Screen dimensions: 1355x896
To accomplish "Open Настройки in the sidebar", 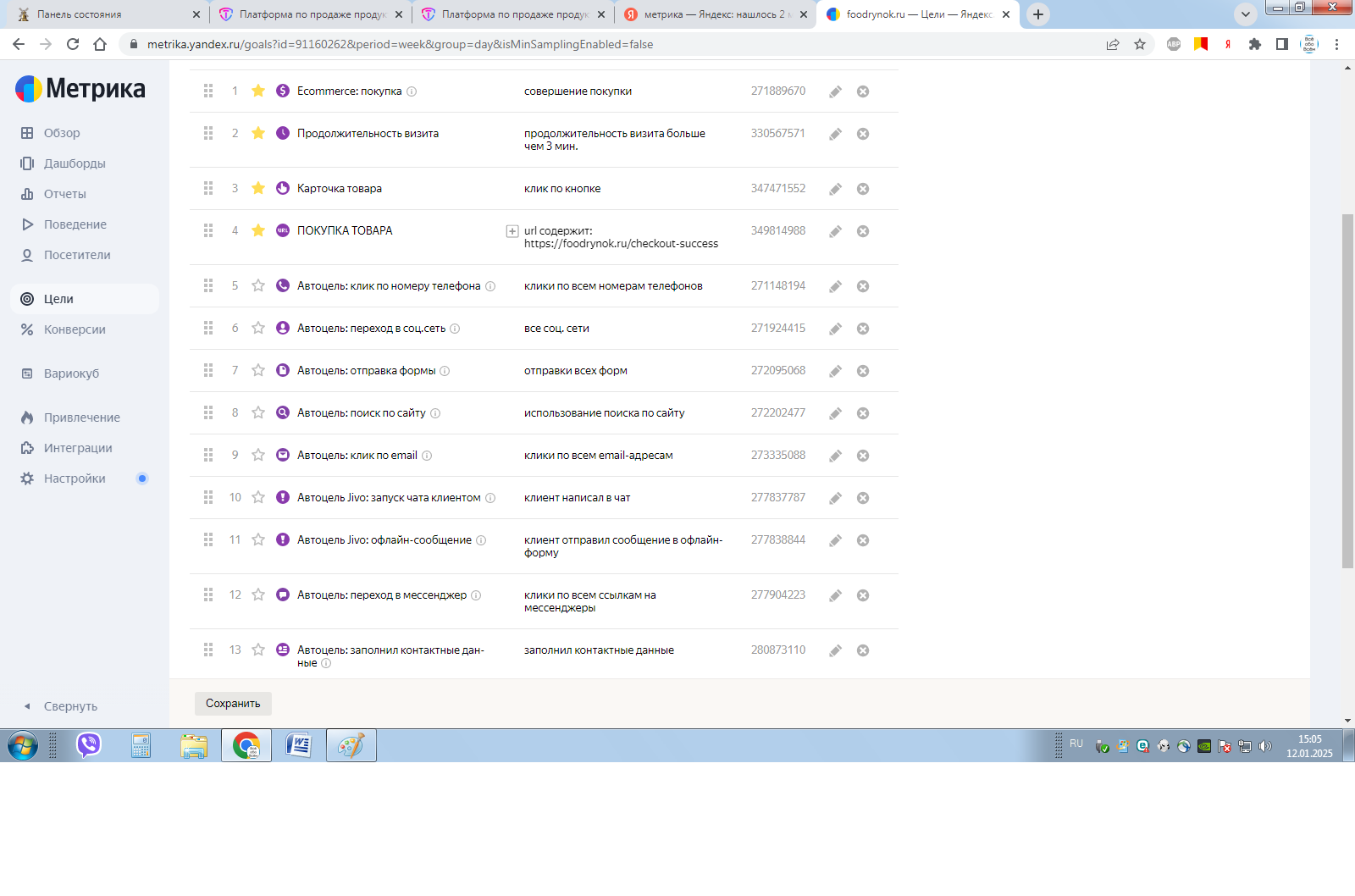I will pos(85,478).
